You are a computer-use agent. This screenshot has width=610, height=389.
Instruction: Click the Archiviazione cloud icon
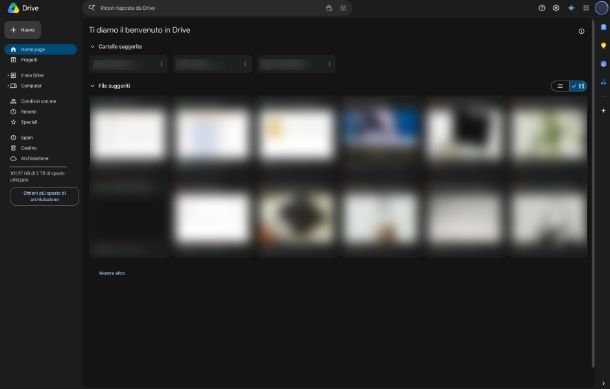click(x=13, y=158)
